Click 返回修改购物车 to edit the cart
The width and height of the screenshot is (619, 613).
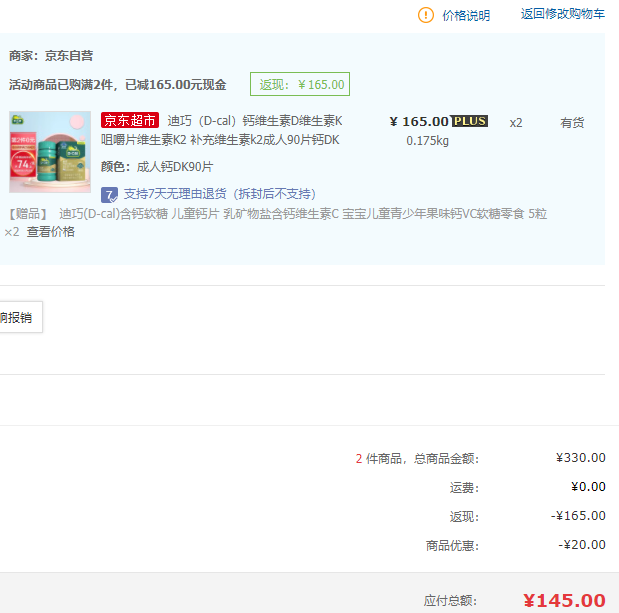point(563,14)
